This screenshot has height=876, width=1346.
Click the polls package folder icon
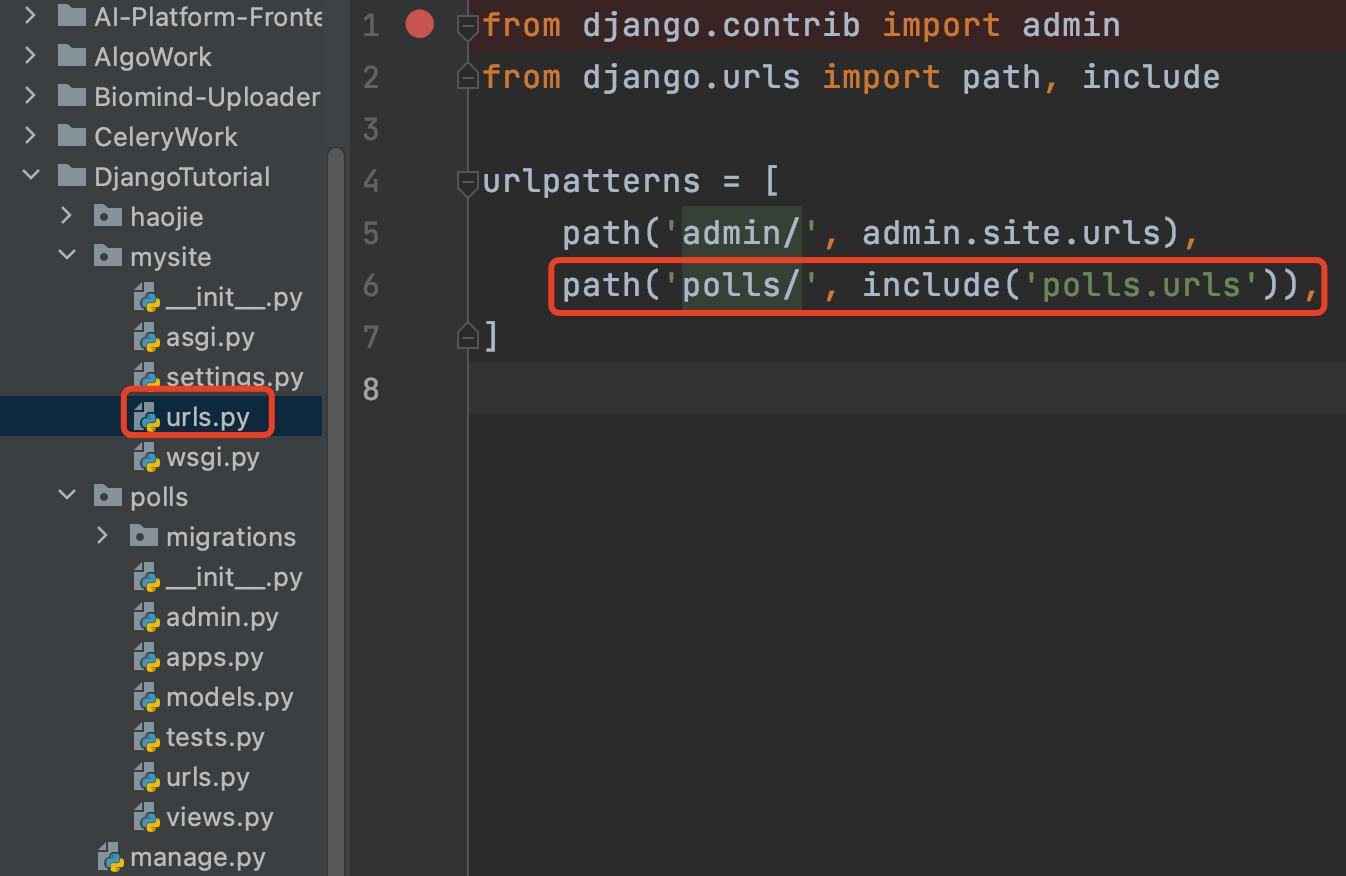(x=108, y=496)
